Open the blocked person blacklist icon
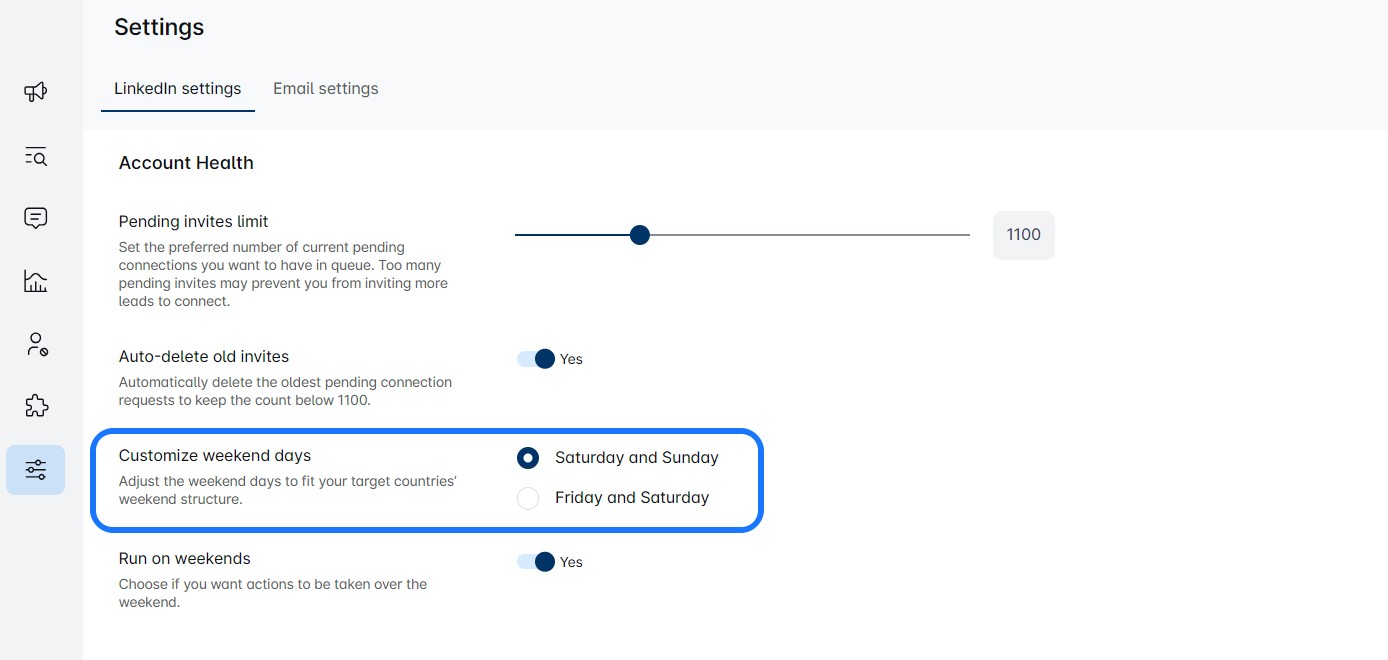The width and height of the screenshot is (1388, 660). 36,345
